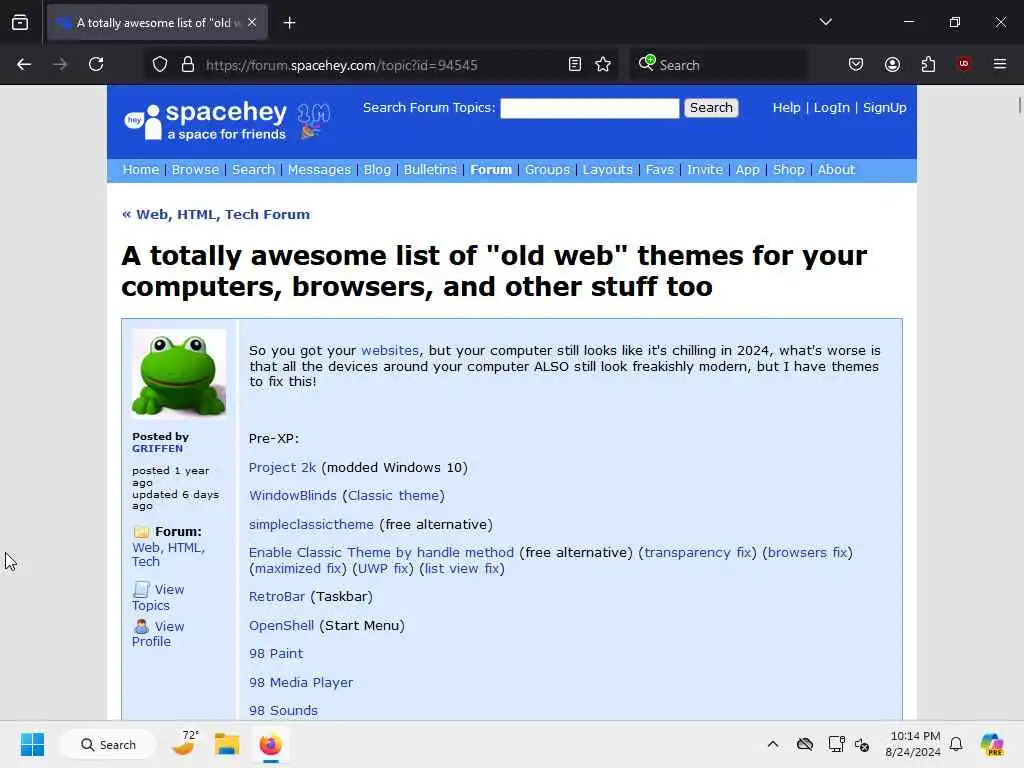Click the cloud sync tray icon

(805, 744)
